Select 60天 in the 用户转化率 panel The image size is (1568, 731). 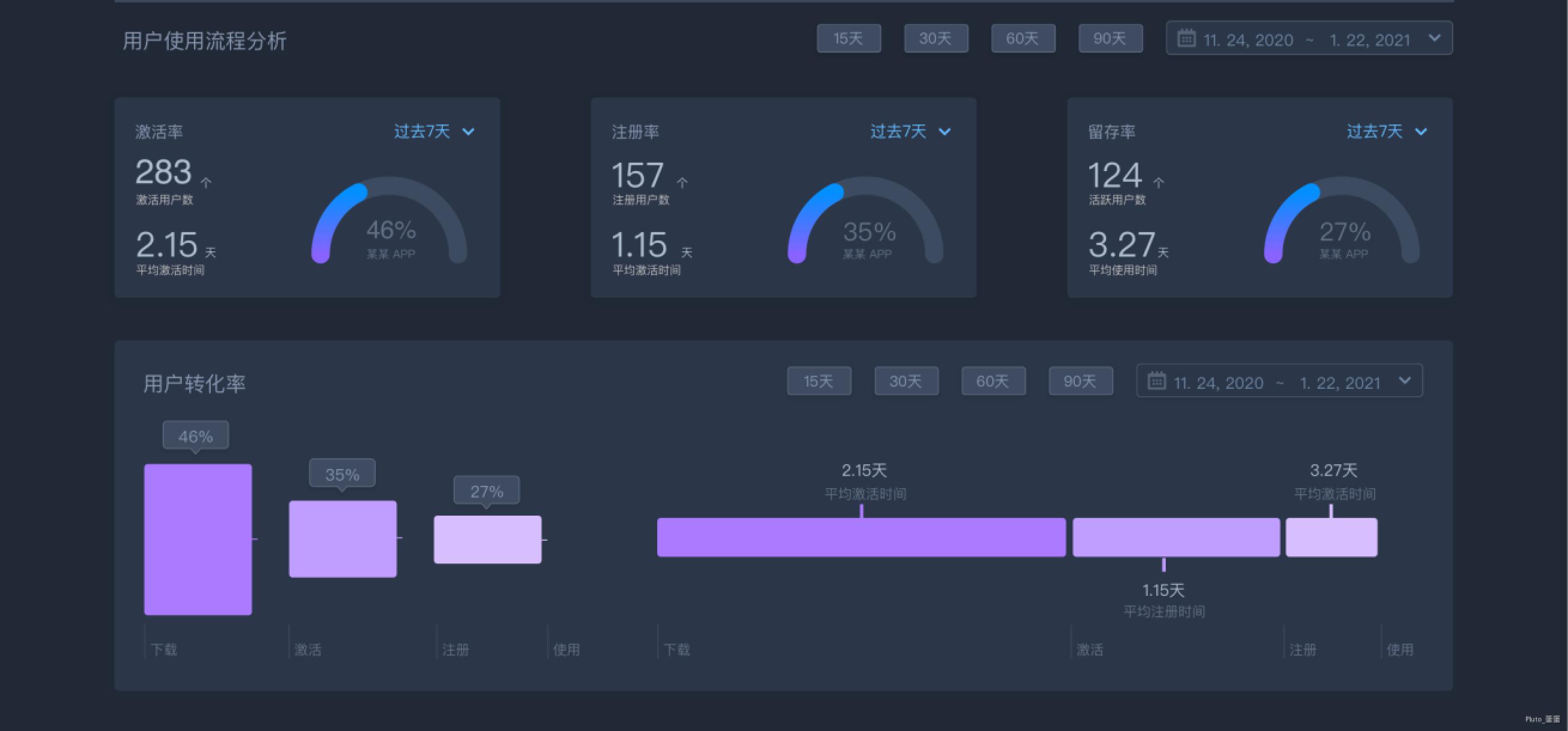tap(993, 382)
